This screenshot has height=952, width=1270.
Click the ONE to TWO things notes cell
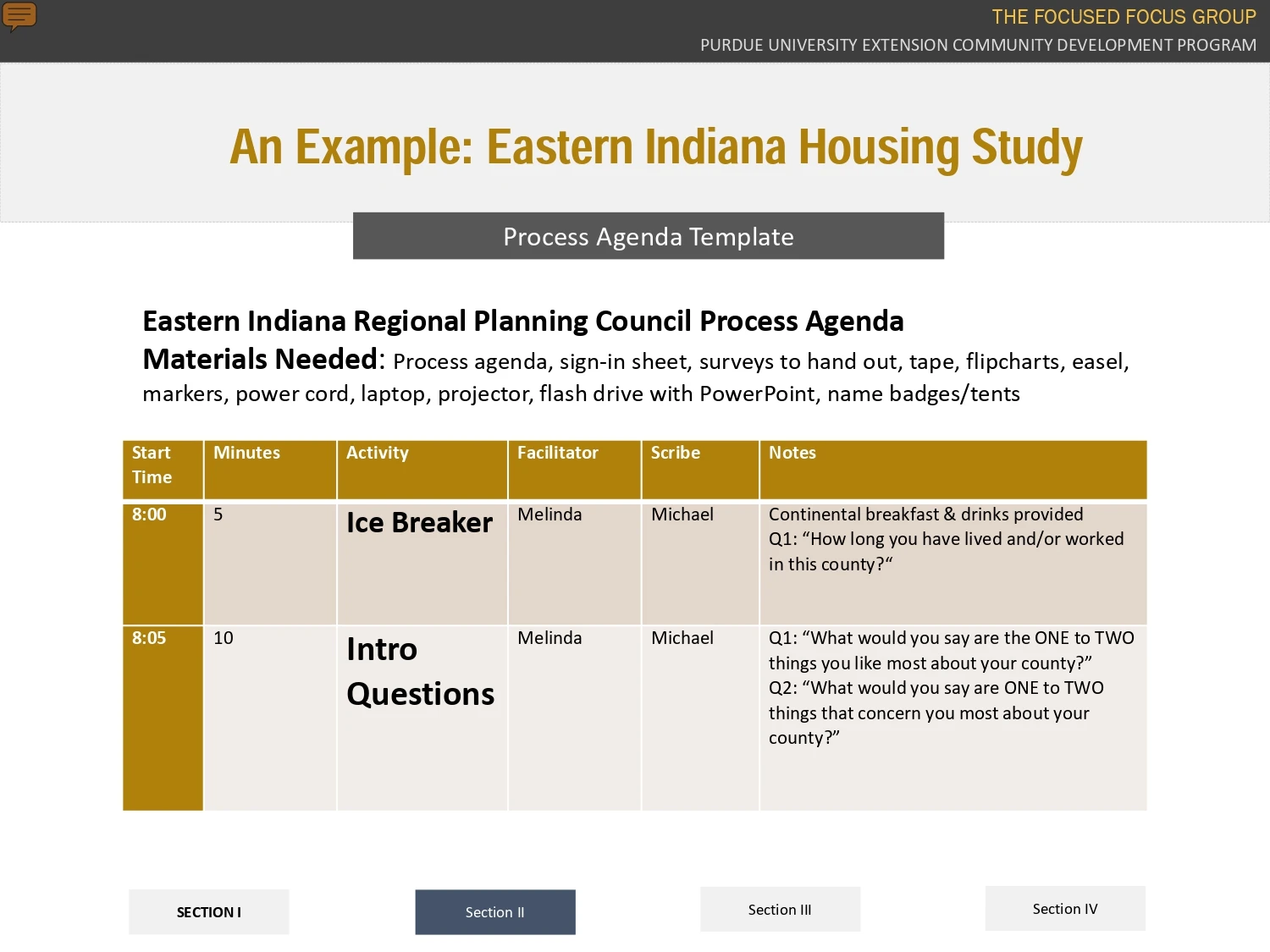953,718
